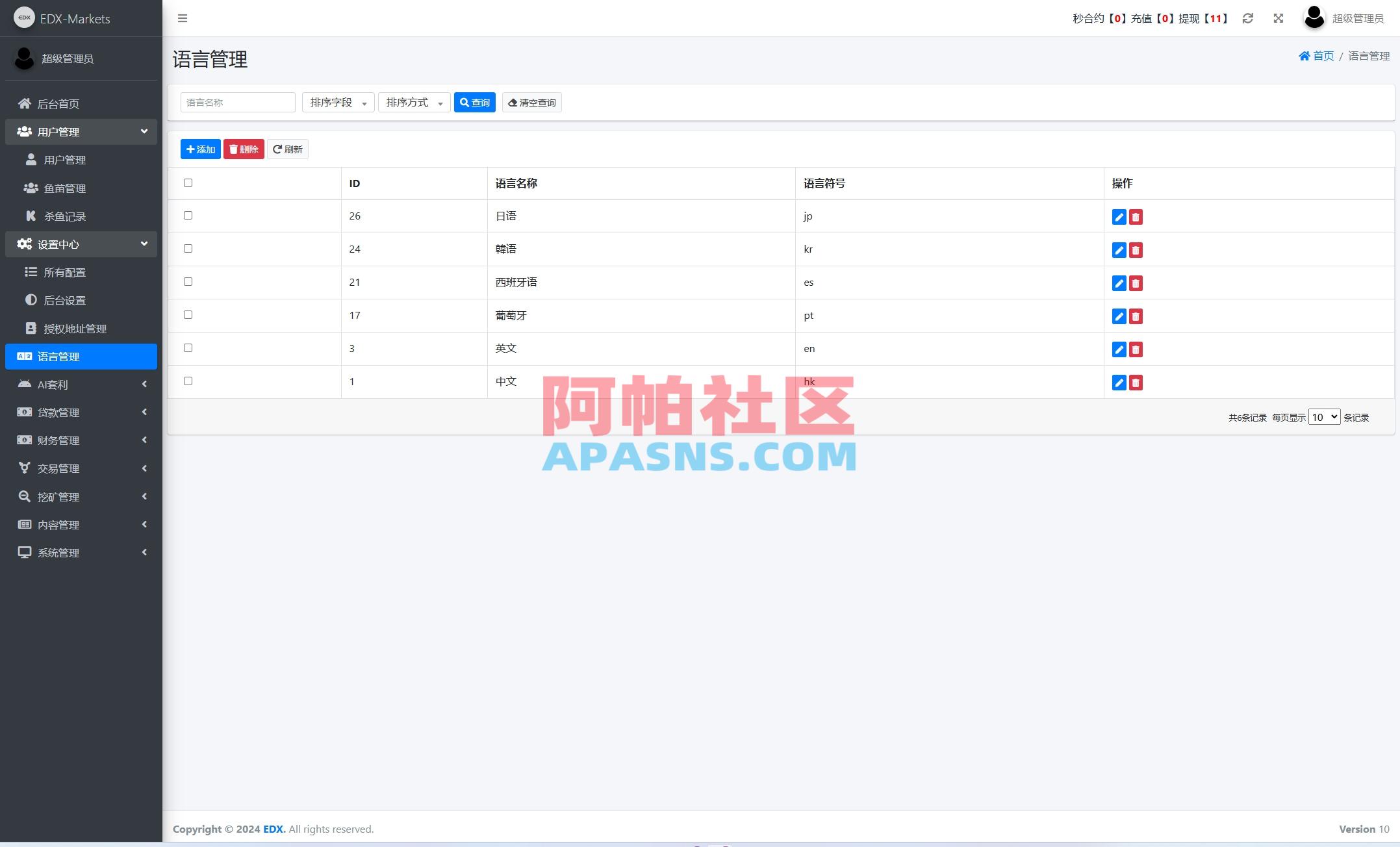1400x847 pixels.
Task: Edit the 日语 language entry with pencil icon
Action: (1119, 217)
